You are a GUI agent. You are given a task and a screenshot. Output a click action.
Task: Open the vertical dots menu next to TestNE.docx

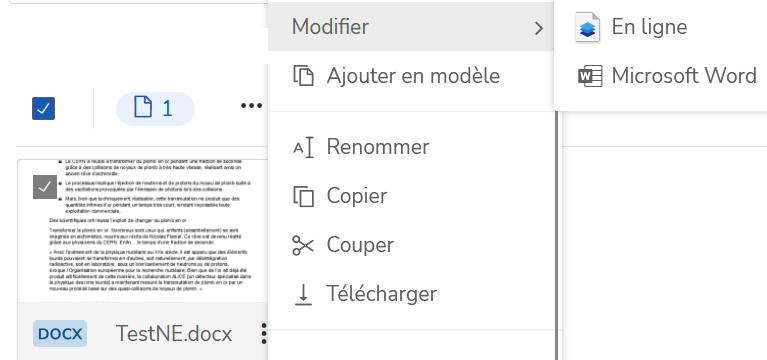point(264,334)
